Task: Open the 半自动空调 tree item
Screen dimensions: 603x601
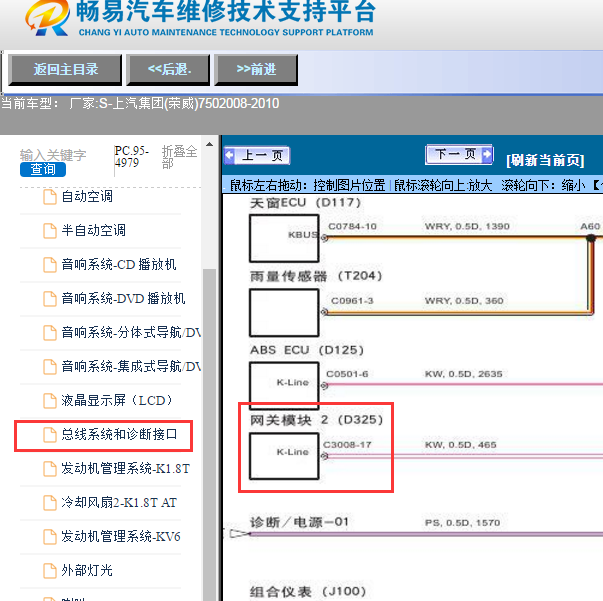Action: pyautogui.click(x=93, y=231)
